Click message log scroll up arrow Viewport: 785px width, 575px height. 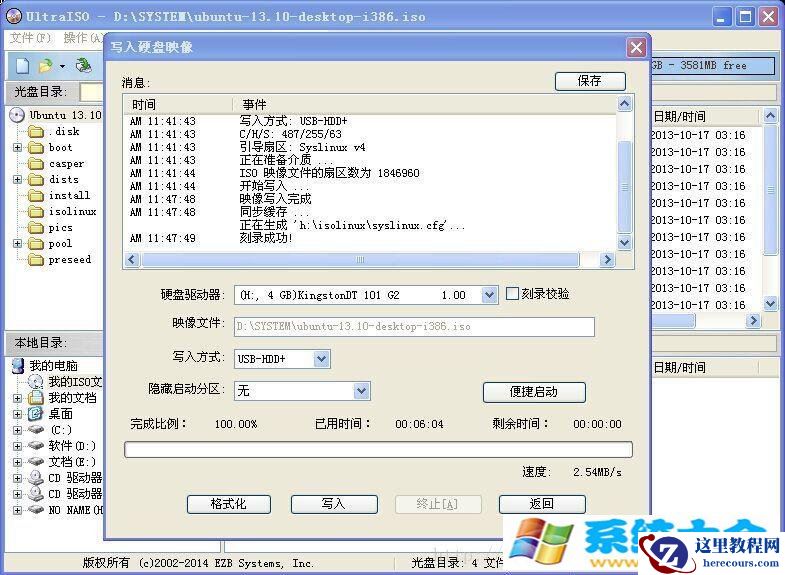point(624,104)
